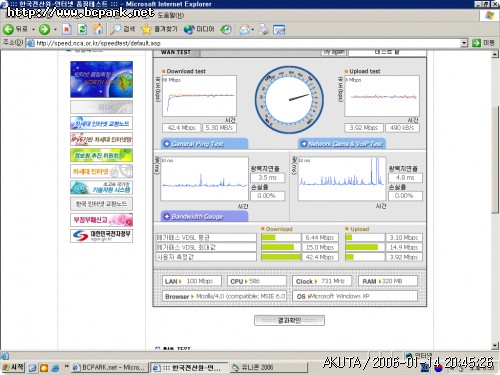
Task: Go to the home page via house icon
Action: [98, 29]
